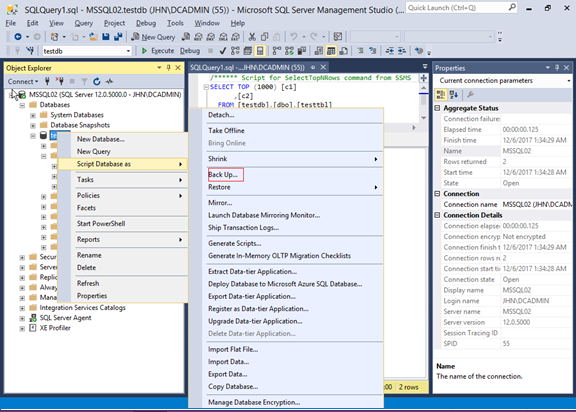Click the query editor horizontal scroll right arrow
The height and width of the screenshot is (412, 576).
(414, 127)
